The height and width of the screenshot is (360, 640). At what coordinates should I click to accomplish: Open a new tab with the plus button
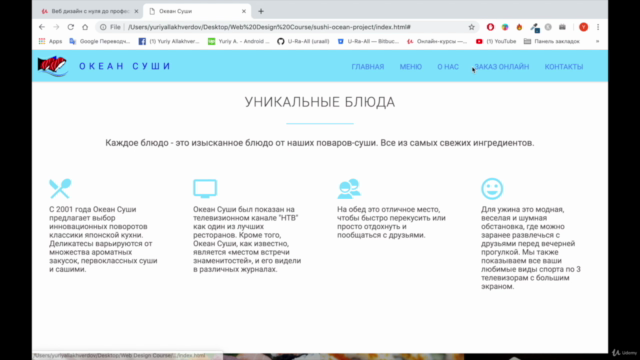pyautogui.click(x=261, y=11)
